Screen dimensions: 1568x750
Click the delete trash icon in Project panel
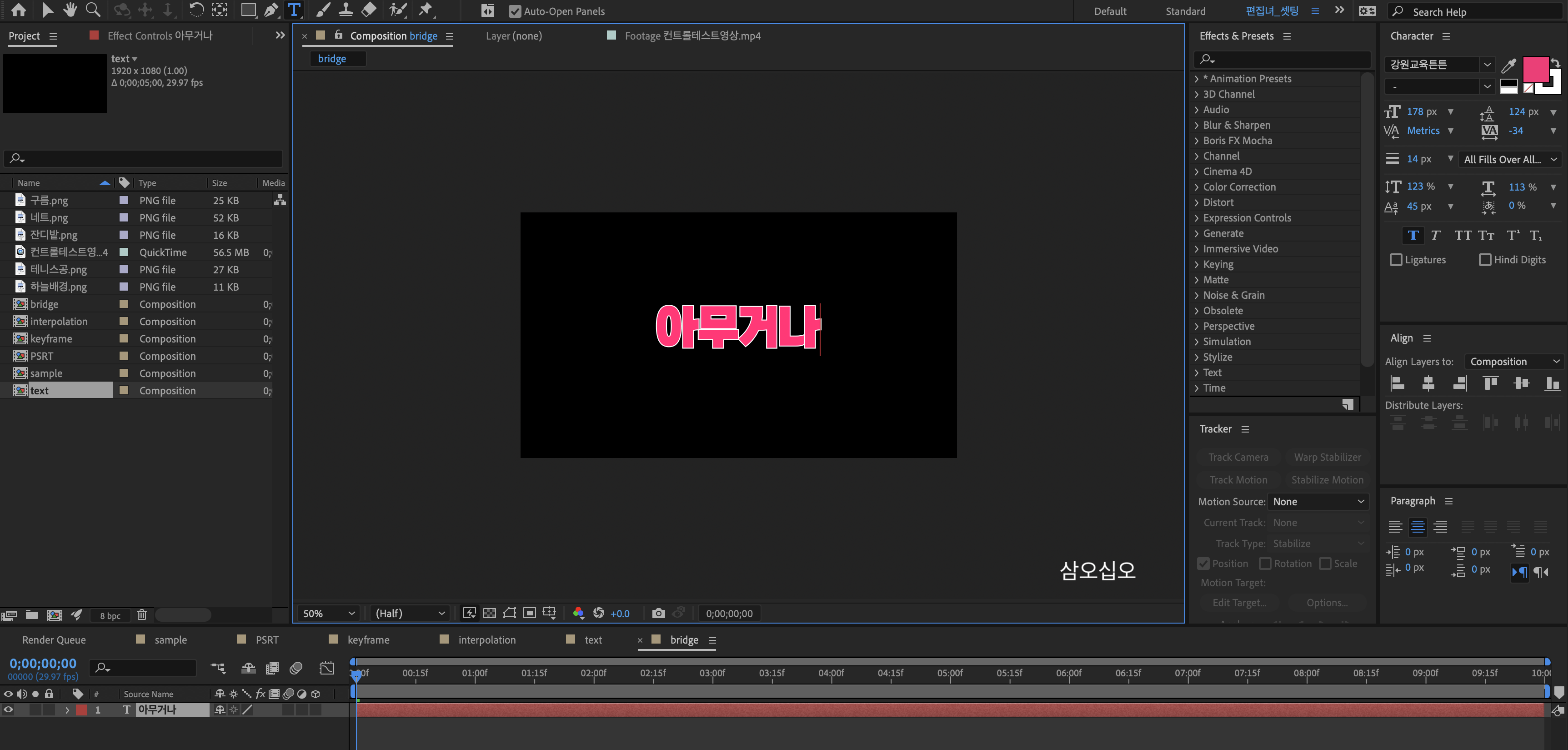tap(142, 615)
